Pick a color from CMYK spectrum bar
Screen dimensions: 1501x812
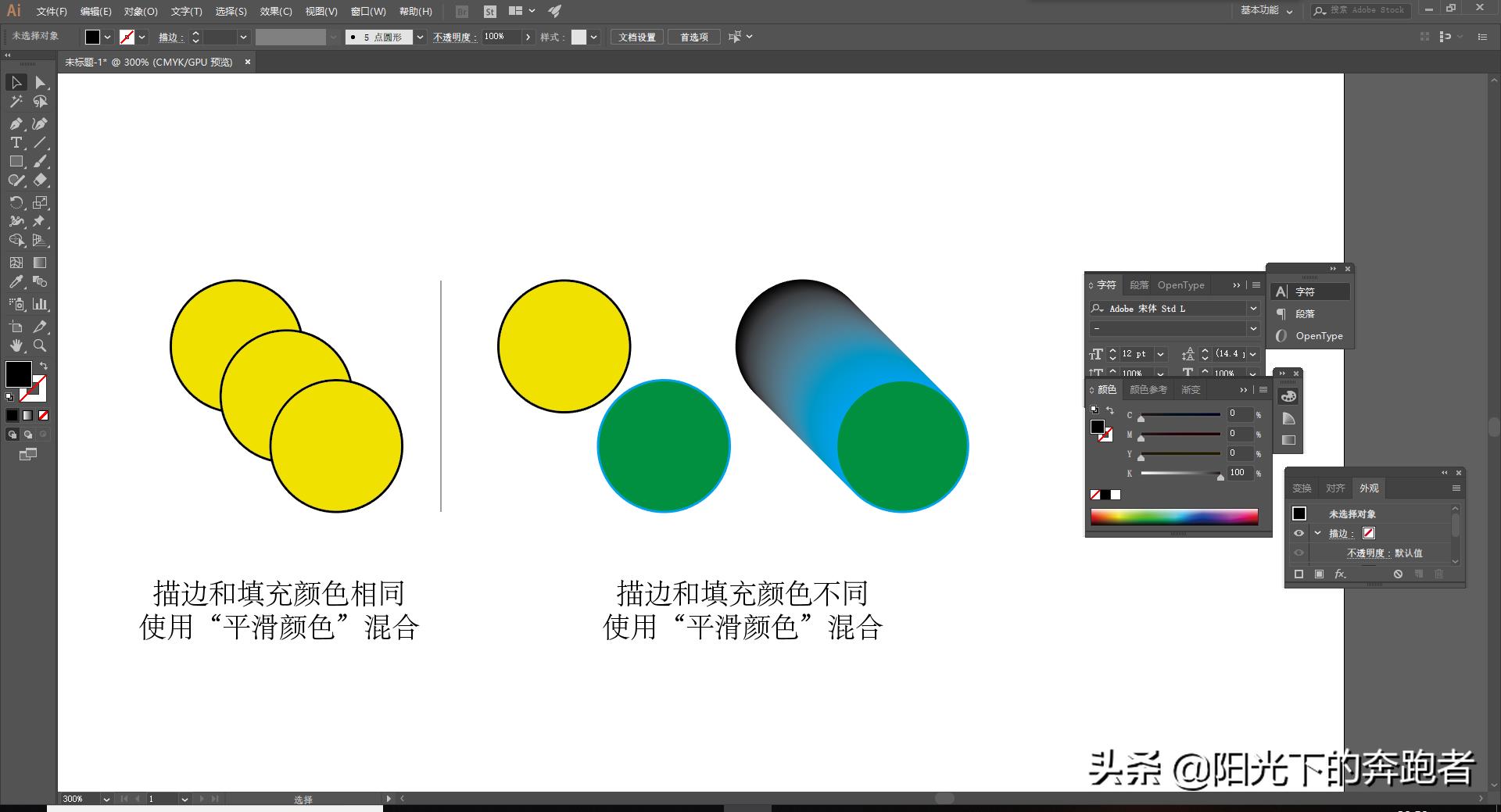click(x=1174, y=517)
